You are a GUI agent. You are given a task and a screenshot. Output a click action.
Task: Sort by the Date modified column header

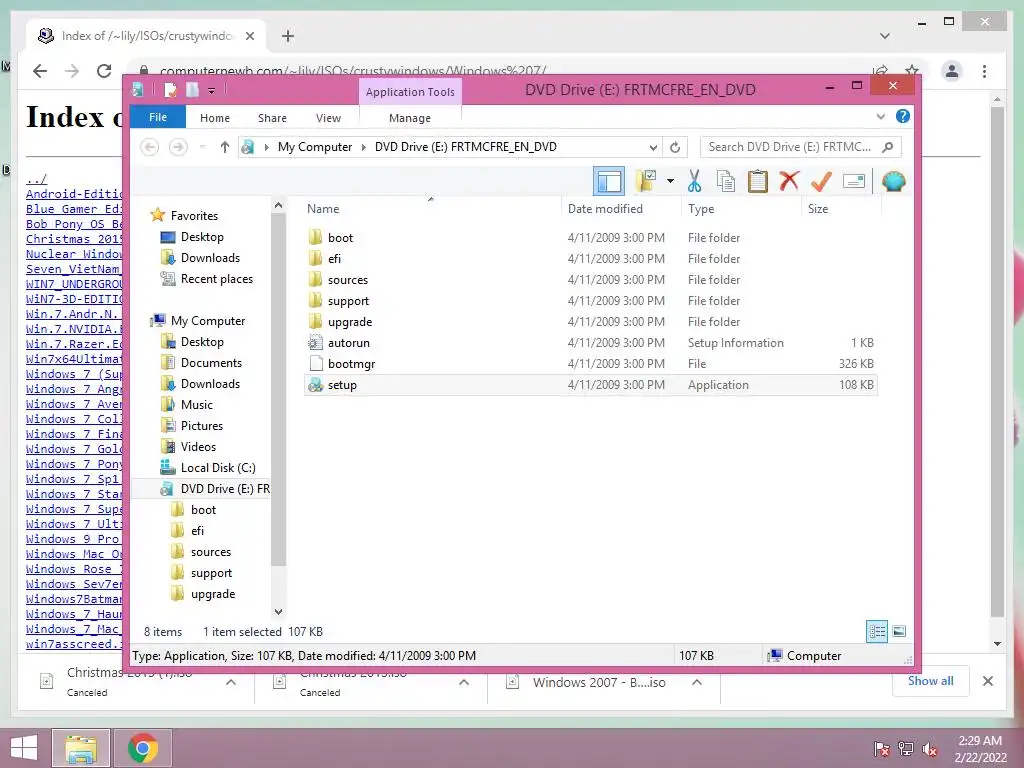click(621, 208)
